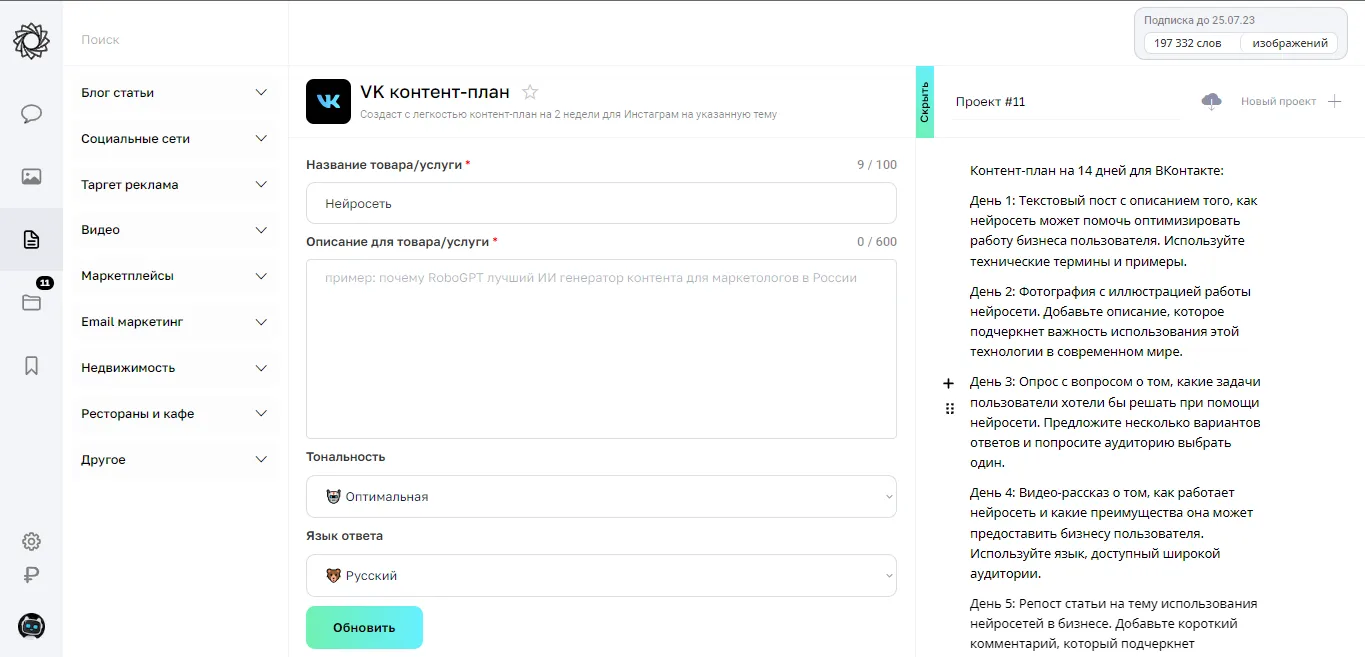Screen dimensions: 1365x657
Task: Expand the Рестораны и кафе category
Action: click(x=175, y=414)
